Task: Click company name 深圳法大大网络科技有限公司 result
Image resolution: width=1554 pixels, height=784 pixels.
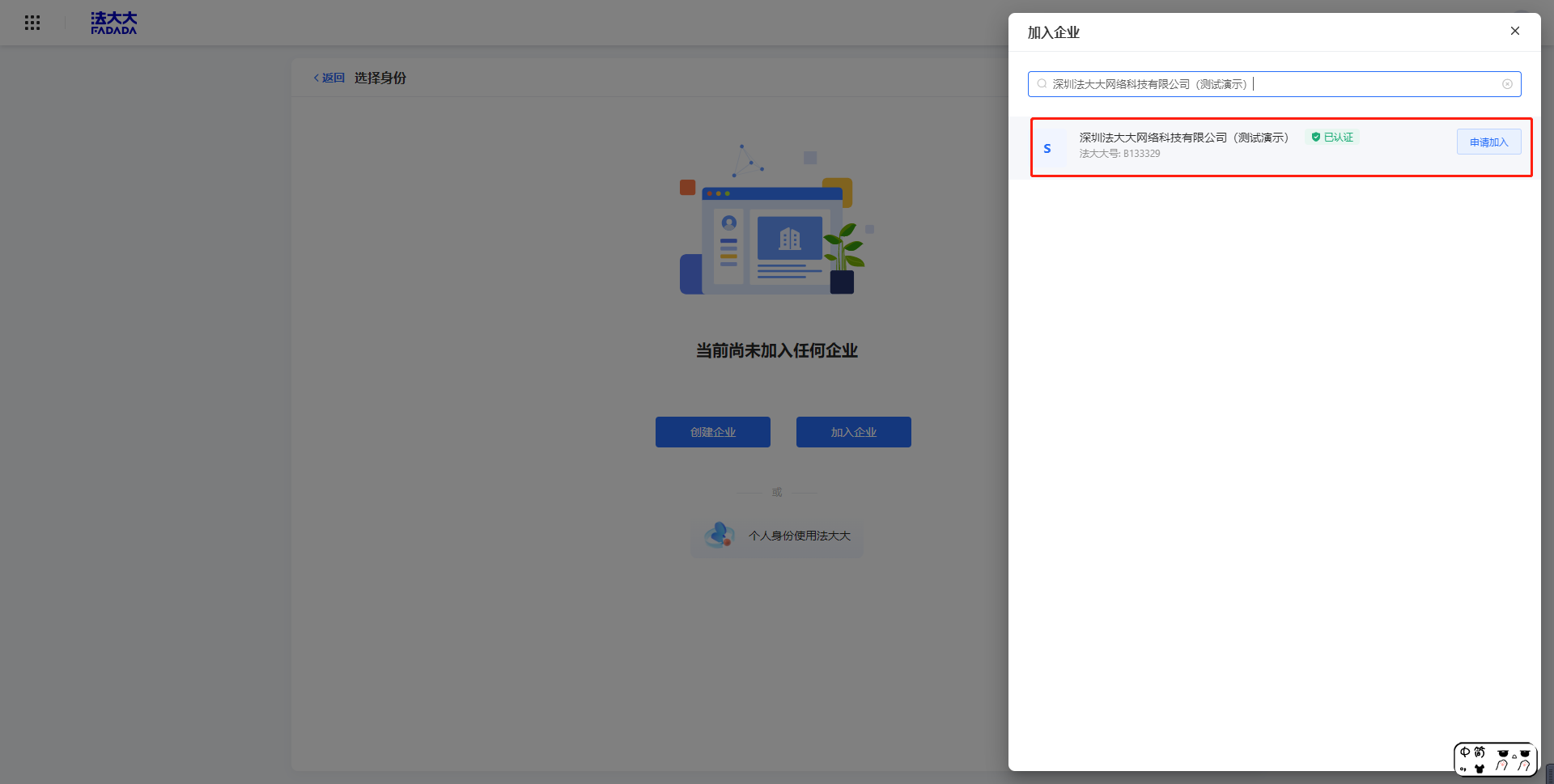Action: [1184, 138]
